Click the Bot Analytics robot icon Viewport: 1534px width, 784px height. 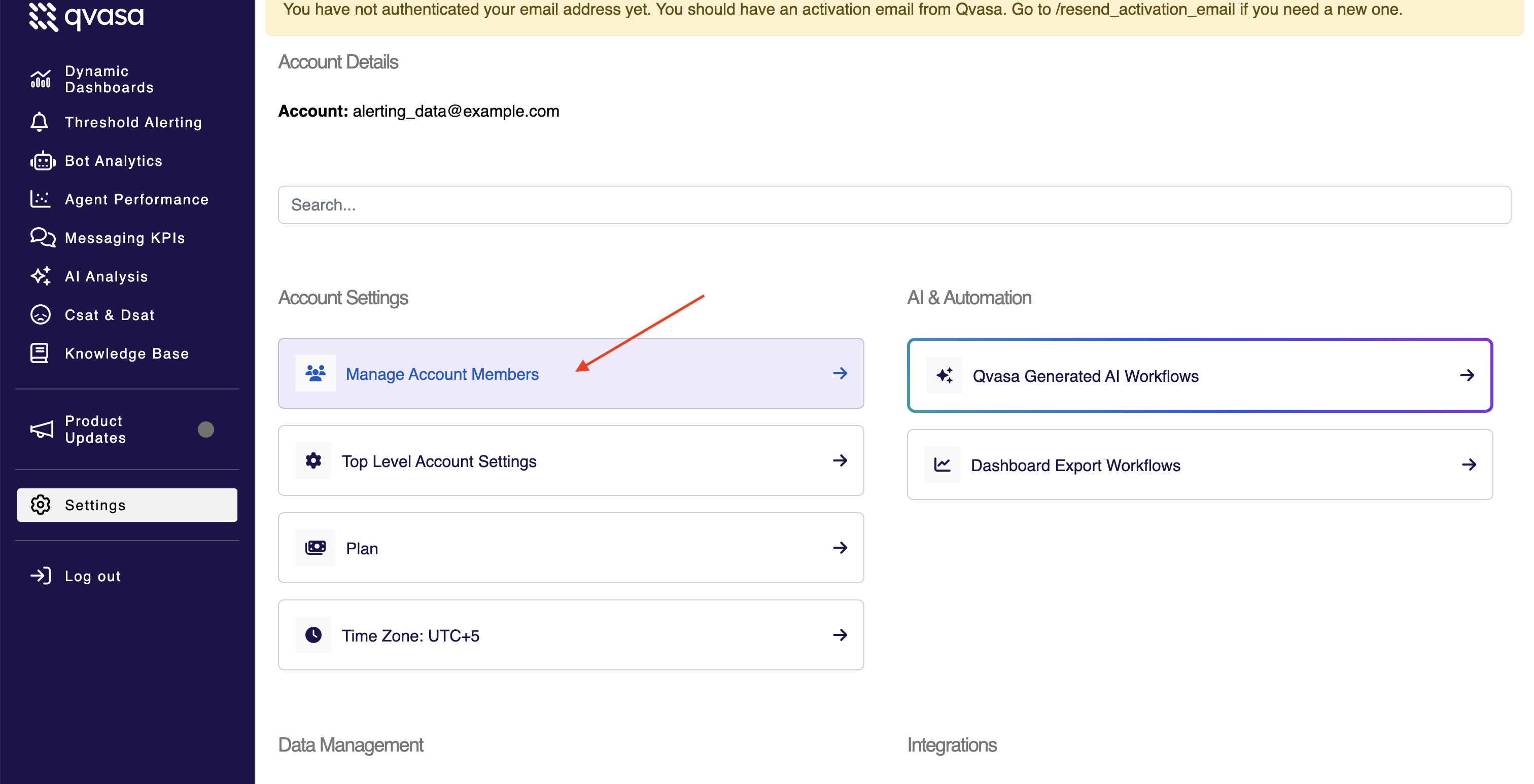tap(42, 161)
